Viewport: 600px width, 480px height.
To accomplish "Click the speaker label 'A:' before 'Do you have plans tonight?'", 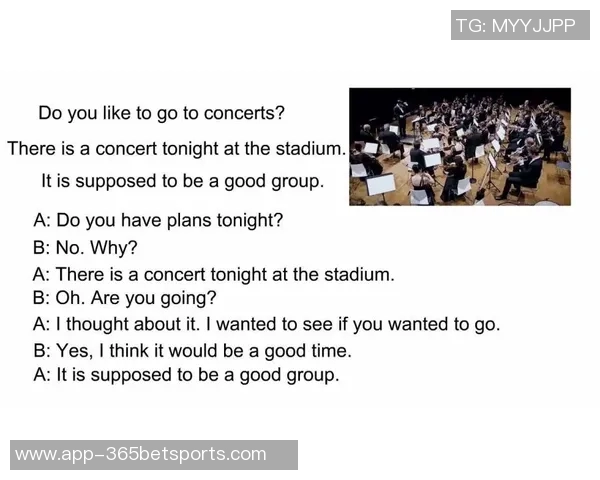I will coord(41,219).
